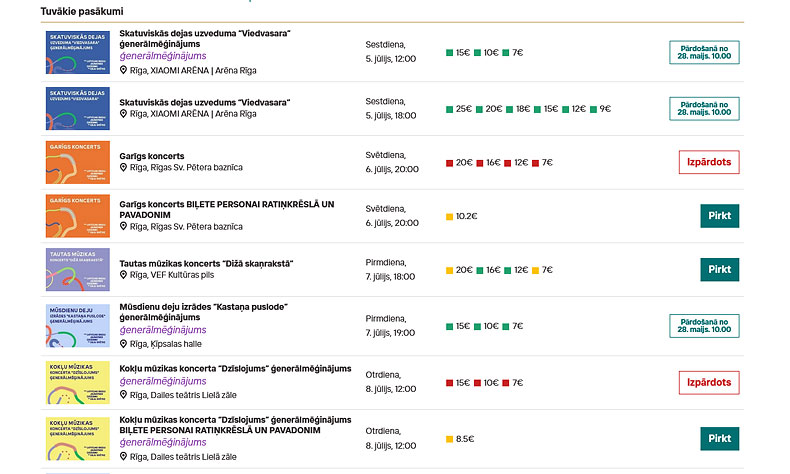Click pin icon in the 18:00 Viedvasara row
Image resolution: width=790 pixels, height=474 pixels.
pos(124,114)
